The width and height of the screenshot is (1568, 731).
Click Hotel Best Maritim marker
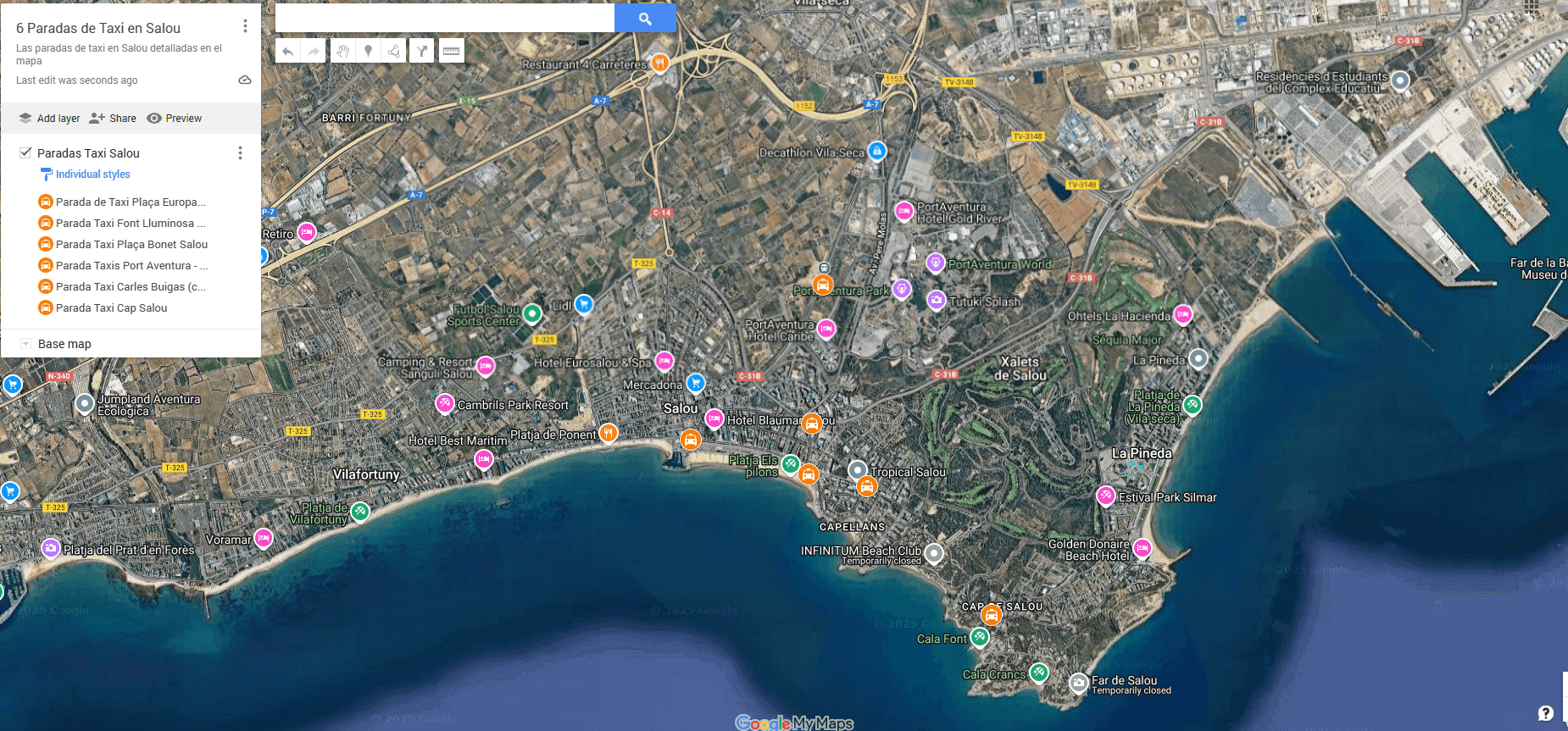point(483,458)
